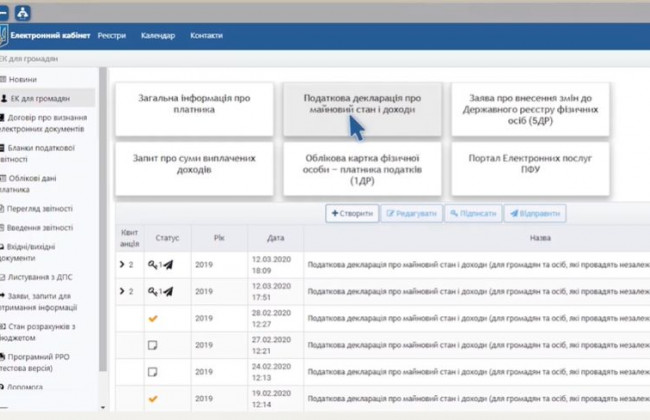650x420 pixels.
Task: Click the draft note status icon dated 27.02.2020
Action: pyautogui.click(x=153, y=345)
